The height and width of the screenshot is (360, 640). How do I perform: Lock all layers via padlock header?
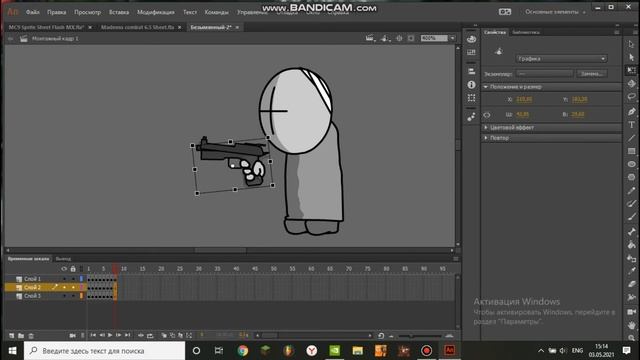pos(73,269)
